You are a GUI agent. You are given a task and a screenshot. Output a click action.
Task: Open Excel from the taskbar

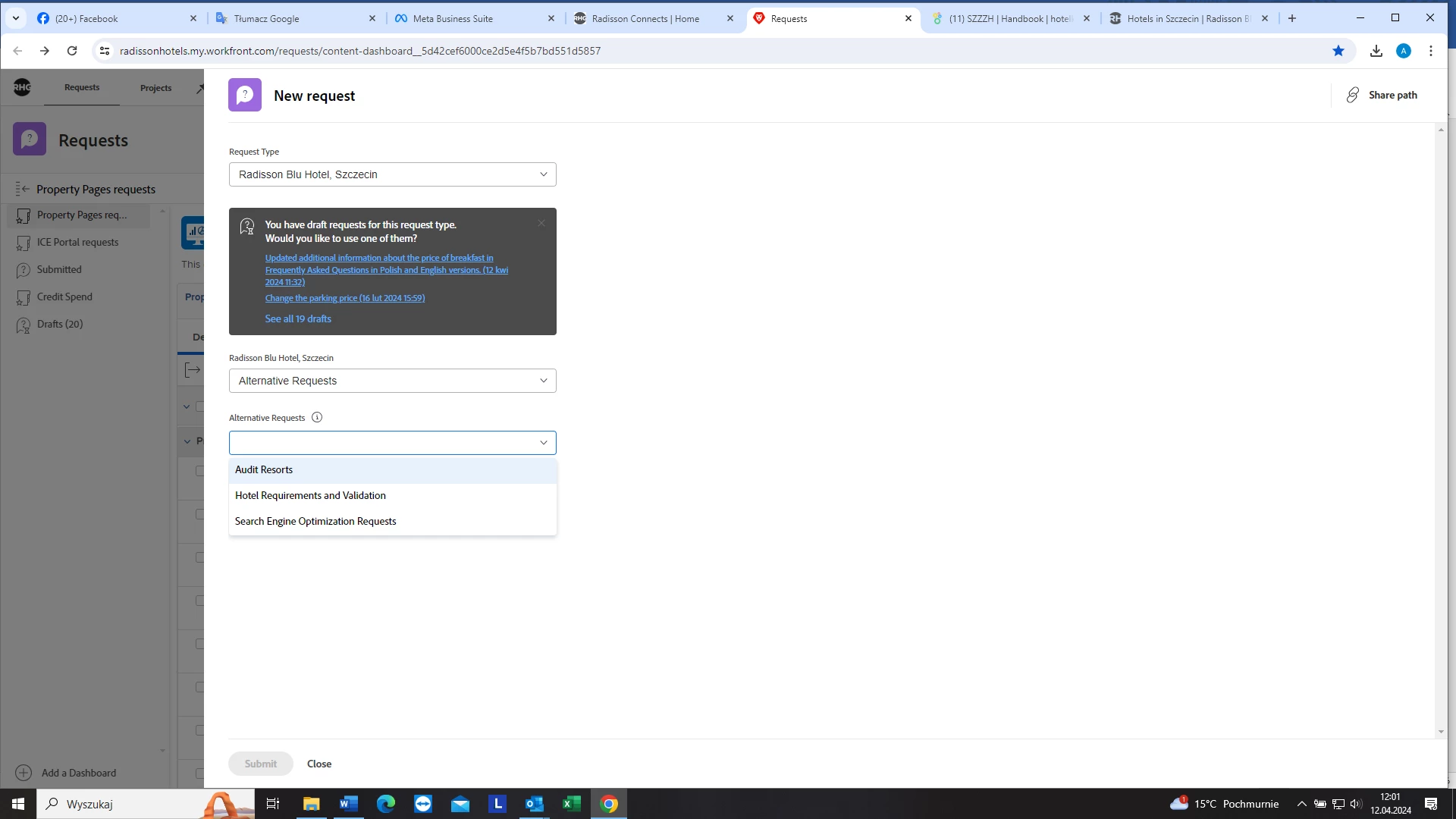click(572, 804)
